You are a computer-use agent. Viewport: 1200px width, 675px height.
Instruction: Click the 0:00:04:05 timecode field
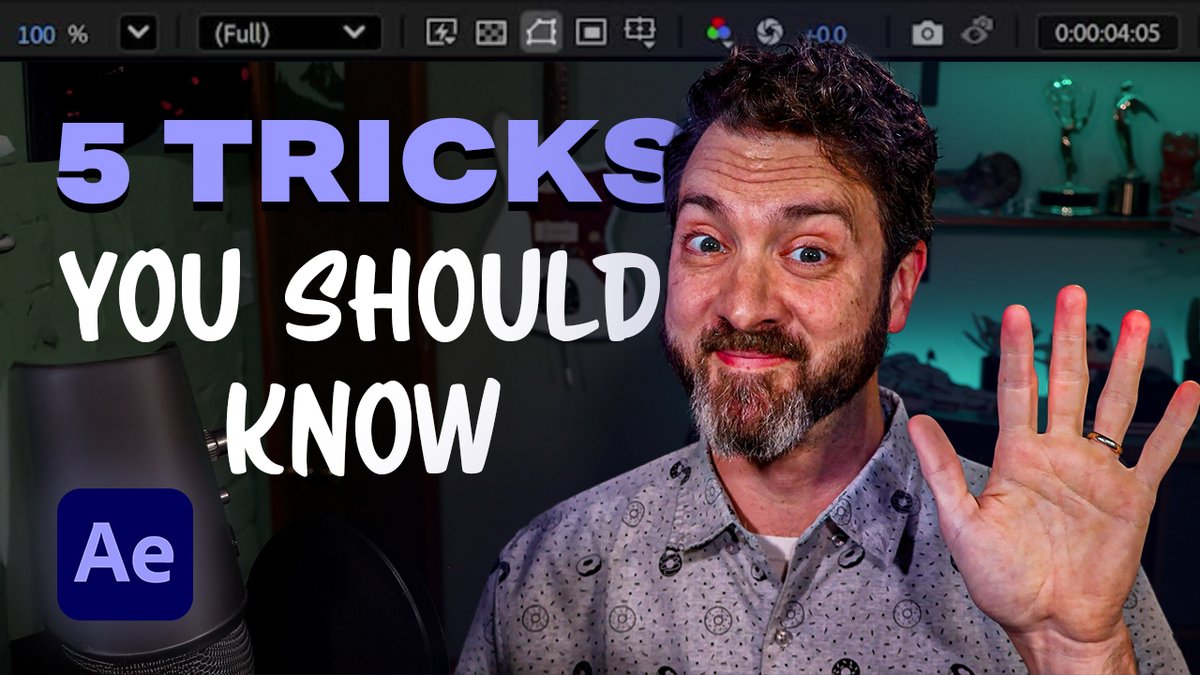click(1106, 33)
